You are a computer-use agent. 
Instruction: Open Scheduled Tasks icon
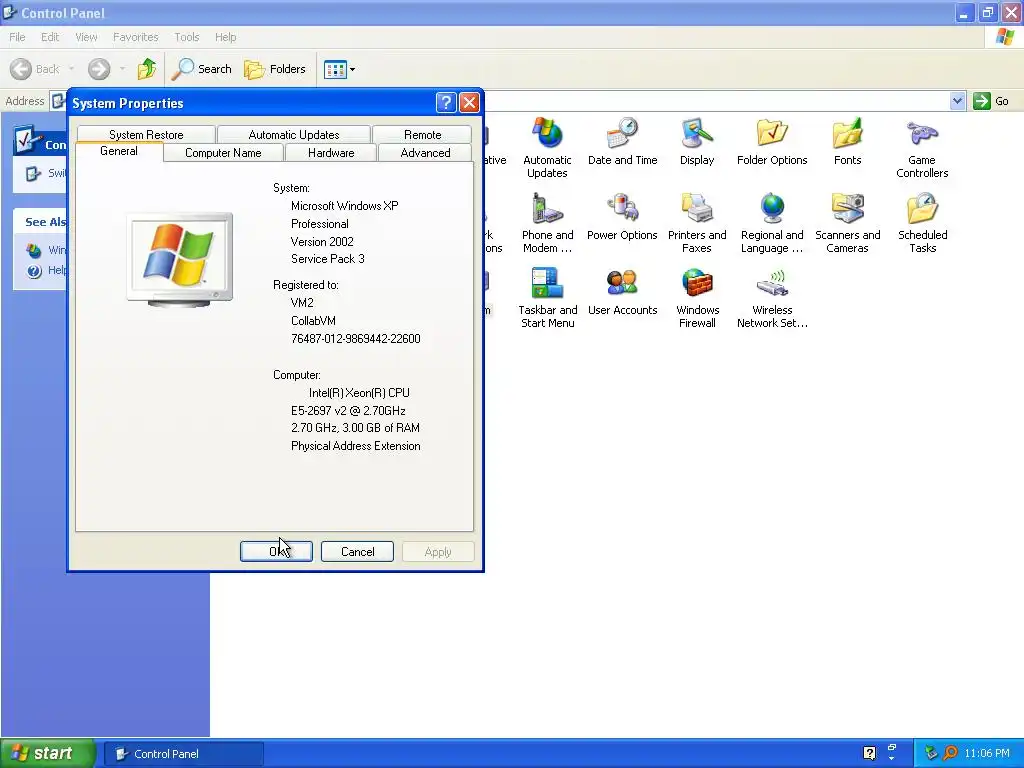922,223
